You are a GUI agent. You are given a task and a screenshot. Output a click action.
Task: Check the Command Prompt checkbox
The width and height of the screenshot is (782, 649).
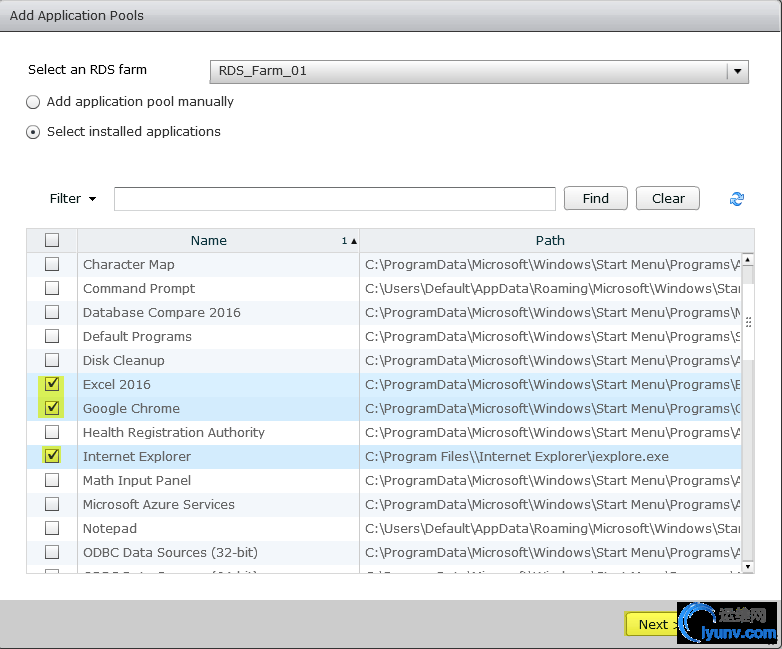tap(52, 288)
